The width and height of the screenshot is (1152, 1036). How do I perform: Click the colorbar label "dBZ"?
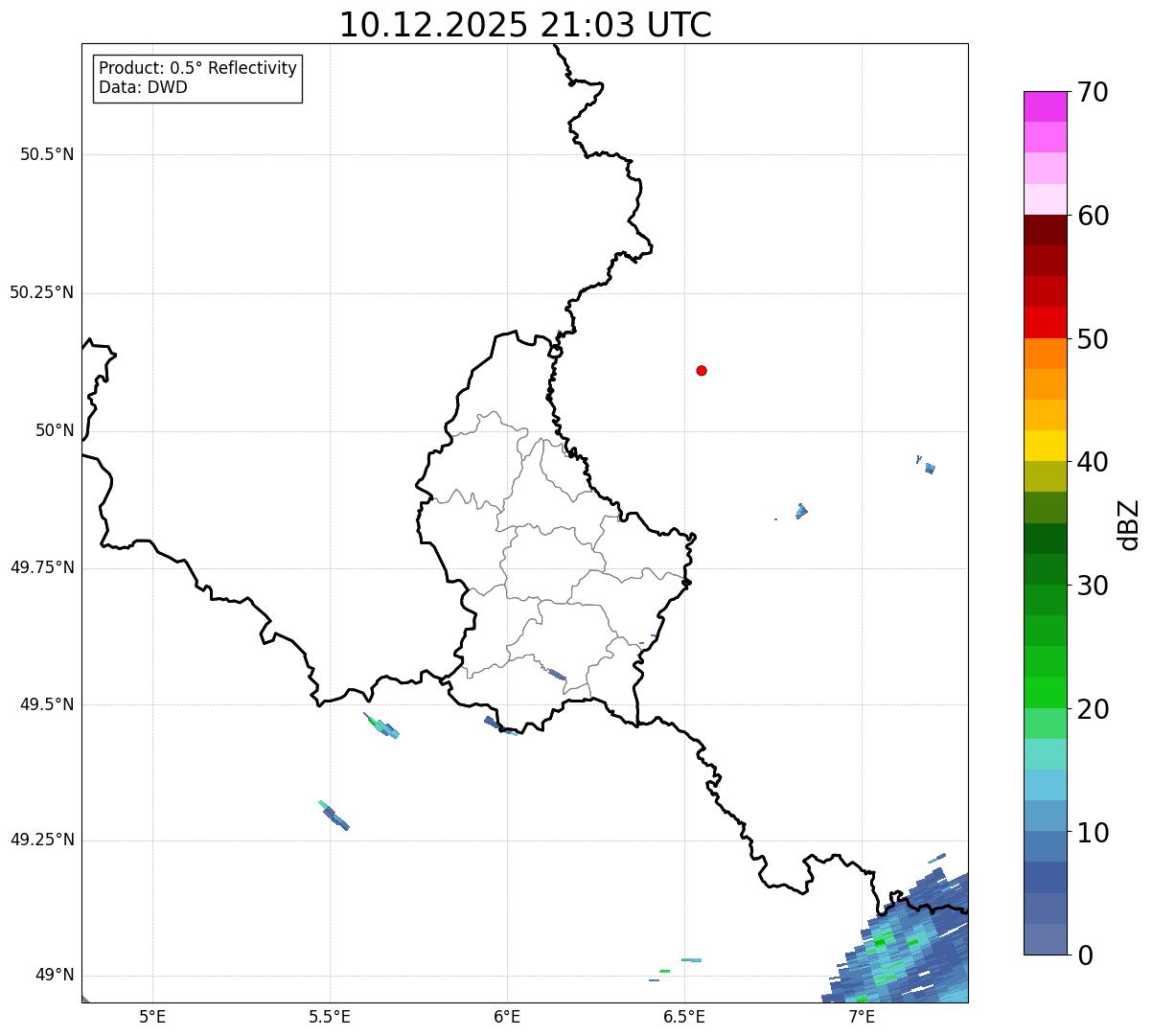coord(1129,523)
